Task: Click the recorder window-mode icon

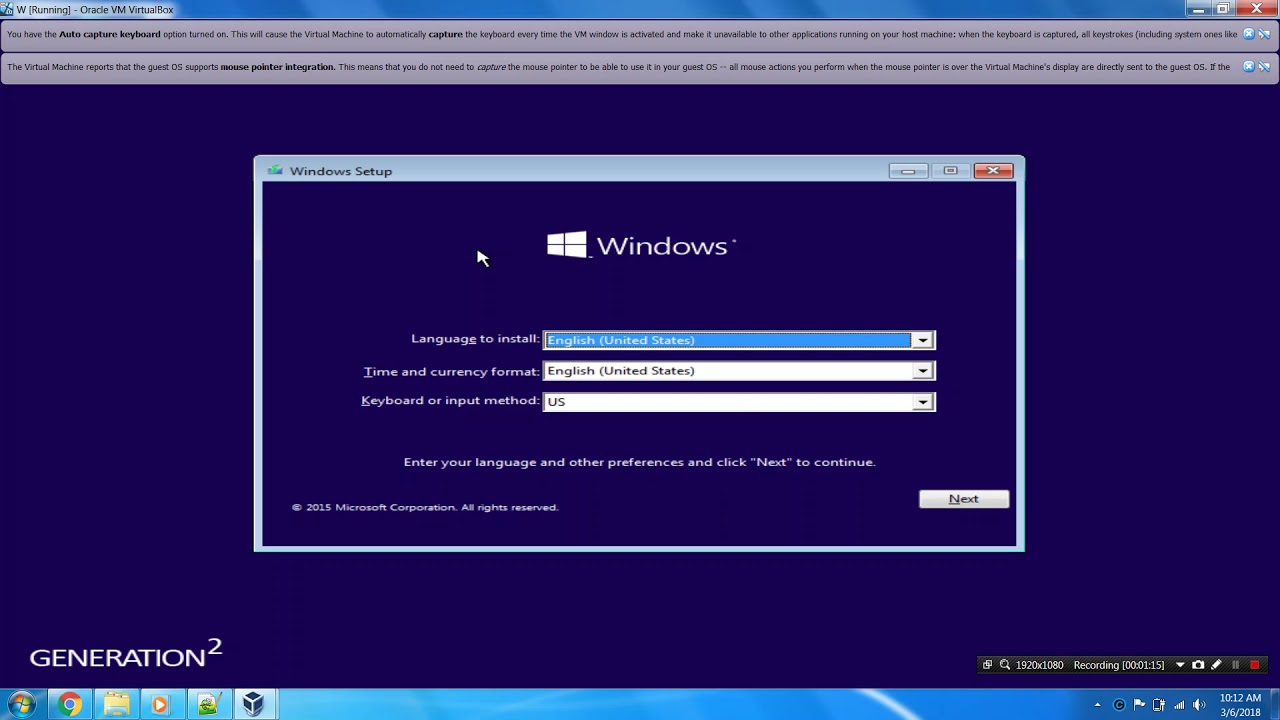Action: 987,665
